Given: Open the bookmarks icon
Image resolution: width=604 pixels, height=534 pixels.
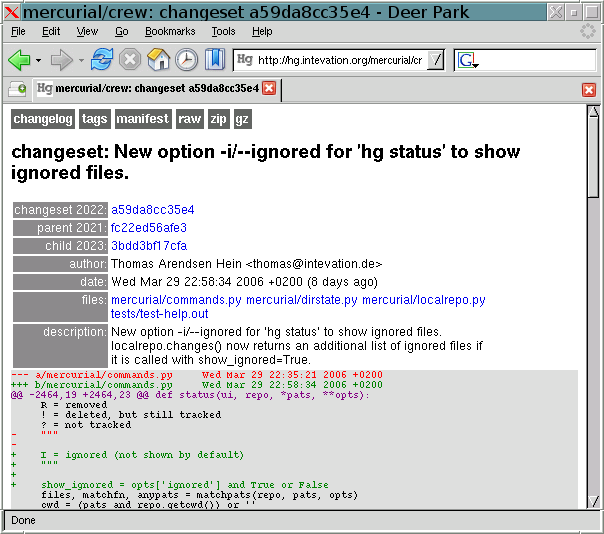Looking at the screenshot, I should 215,59.
